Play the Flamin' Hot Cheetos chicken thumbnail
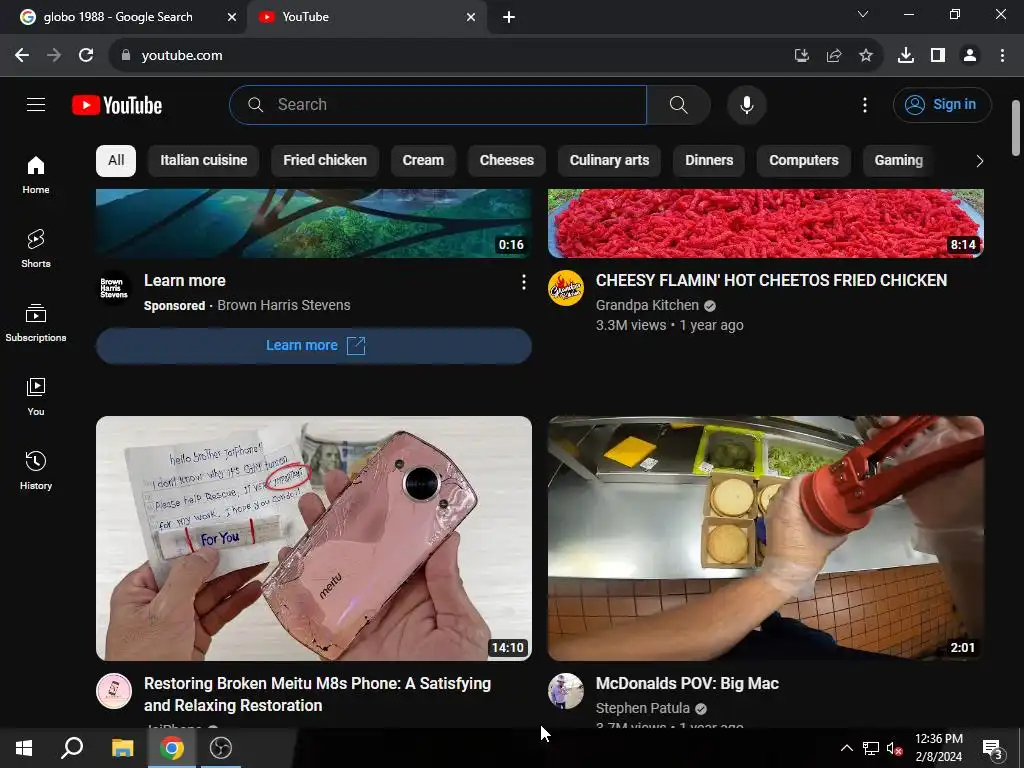 point(765,223)
